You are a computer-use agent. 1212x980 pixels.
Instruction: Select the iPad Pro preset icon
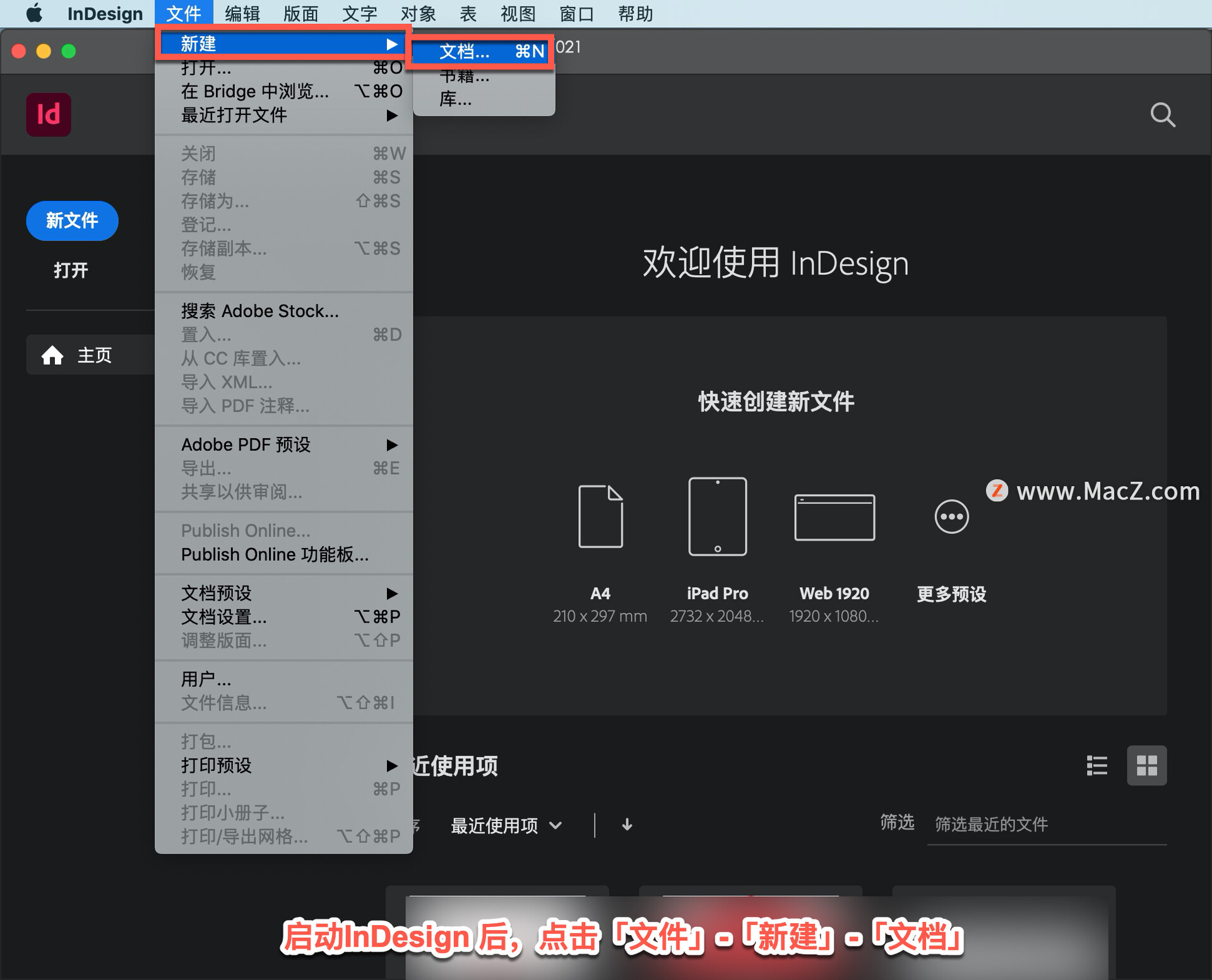(x=717, y=516)
